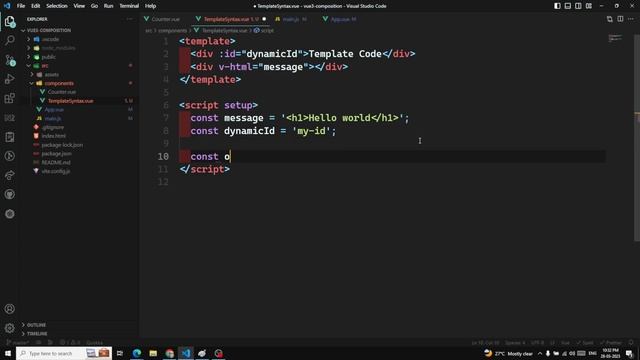Open index.html in the explorer tree
The image size is (640, 360).
[53, 136]
